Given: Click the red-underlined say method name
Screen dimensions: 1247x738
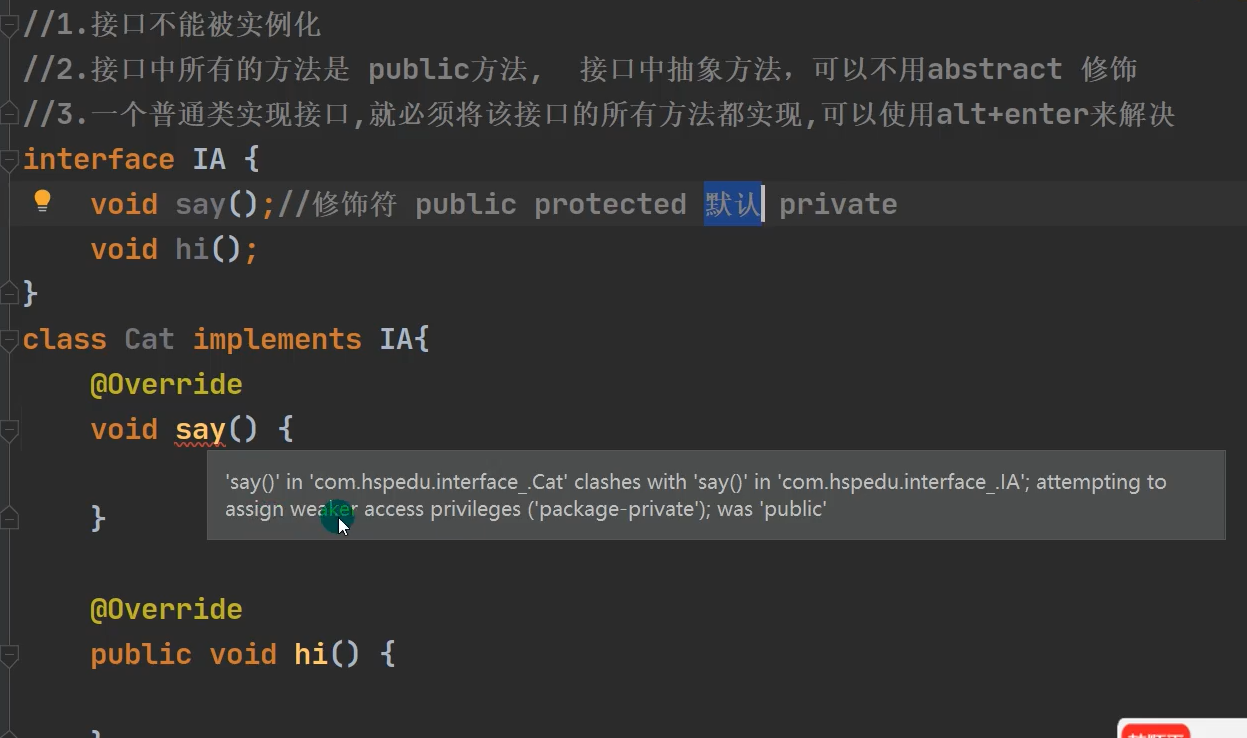Looking at the screenshot, I should tap(200, 430).
